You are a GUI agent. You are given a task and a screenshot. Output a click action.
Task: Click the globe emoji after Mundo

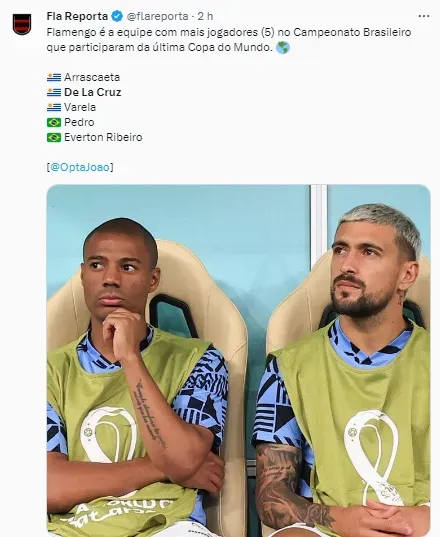pyautogui.click(x=283, y=47)
